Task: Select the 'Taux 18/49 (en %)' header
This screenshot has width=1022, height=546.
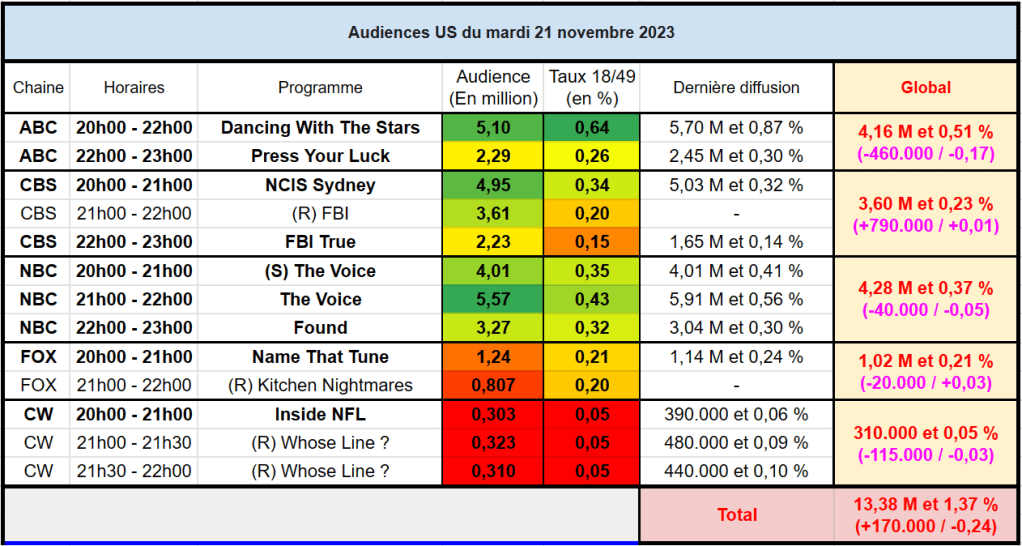Action: click(592, 88)
